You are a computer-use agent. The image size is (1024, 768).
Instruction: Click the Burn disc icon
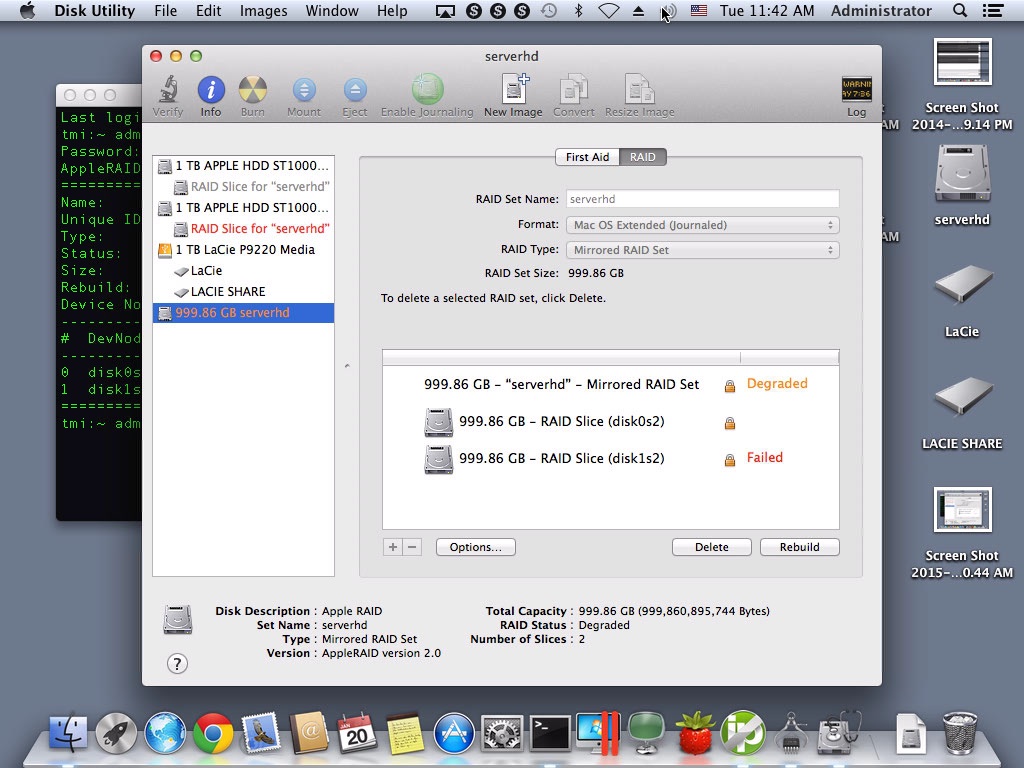pos(253,90)
